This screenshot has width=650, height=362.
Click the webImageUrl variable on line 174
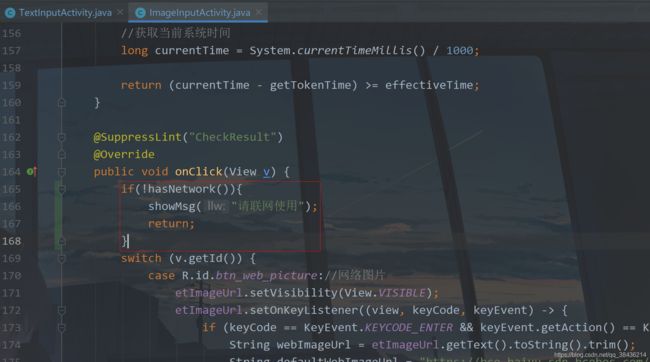coord(313,345)
